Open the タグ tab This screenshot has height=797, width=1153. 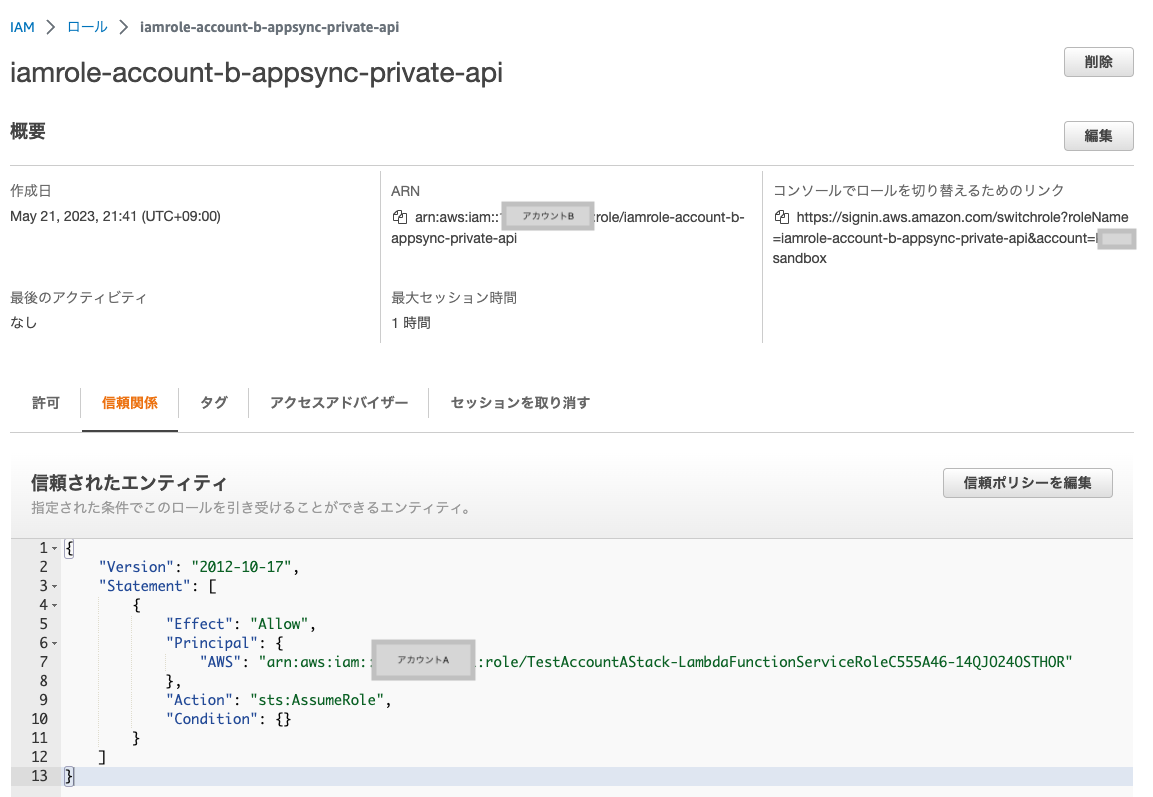tap(212, 402)
